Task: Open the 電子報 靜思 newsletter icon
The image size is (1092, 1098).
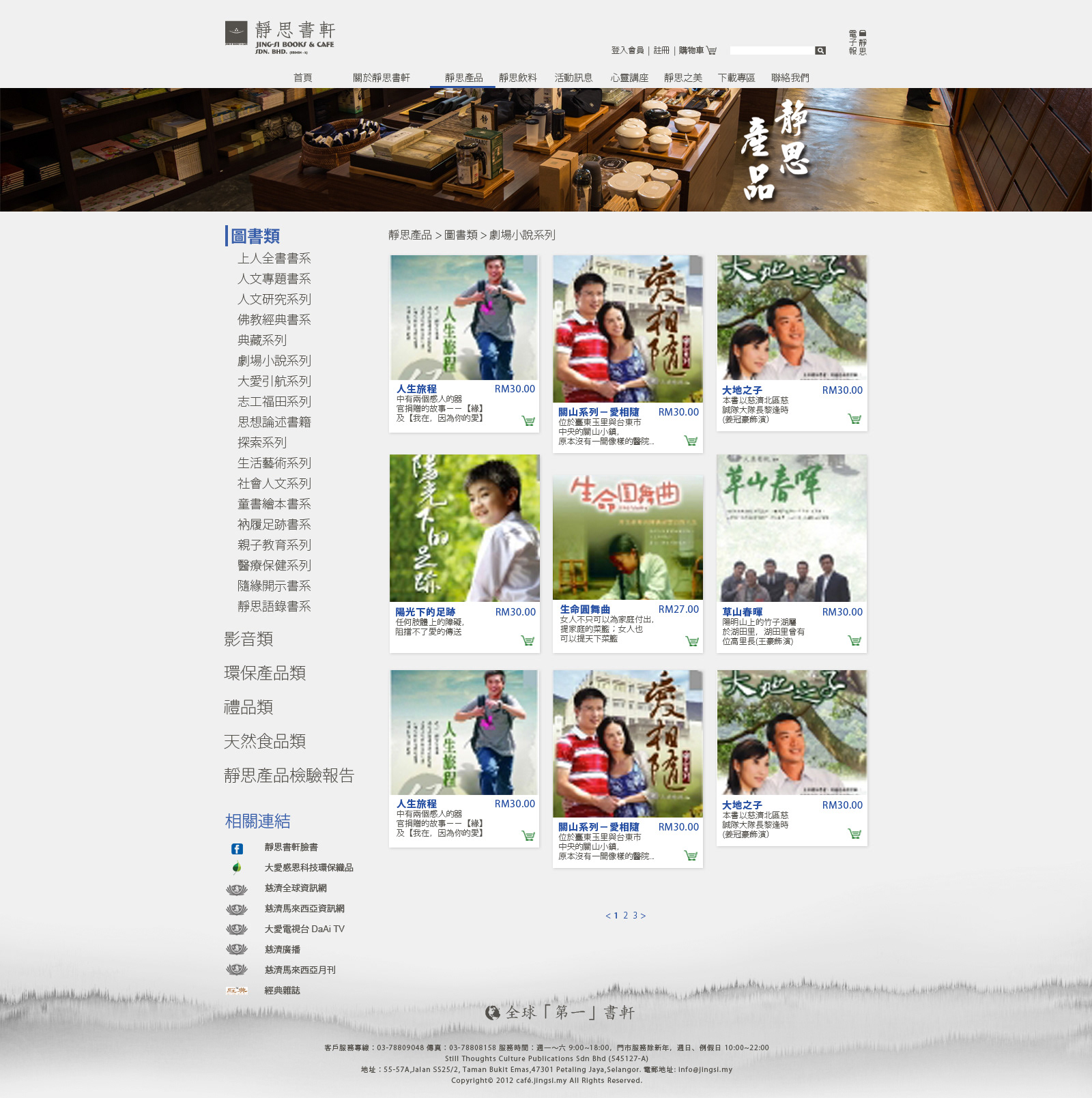Action: [858, 42]
